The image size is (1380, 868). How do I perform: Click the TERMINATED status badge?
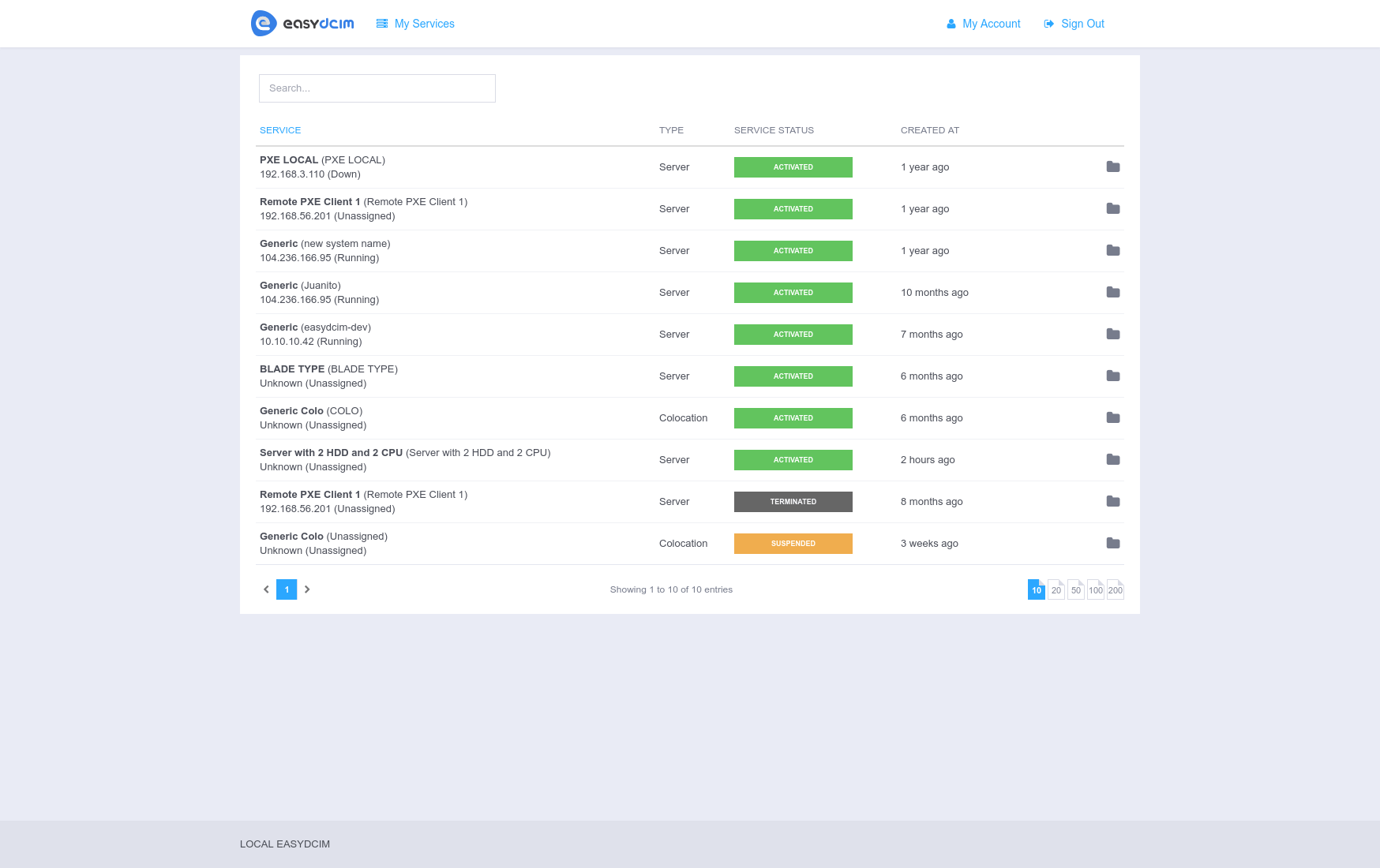tap(793, 501)
